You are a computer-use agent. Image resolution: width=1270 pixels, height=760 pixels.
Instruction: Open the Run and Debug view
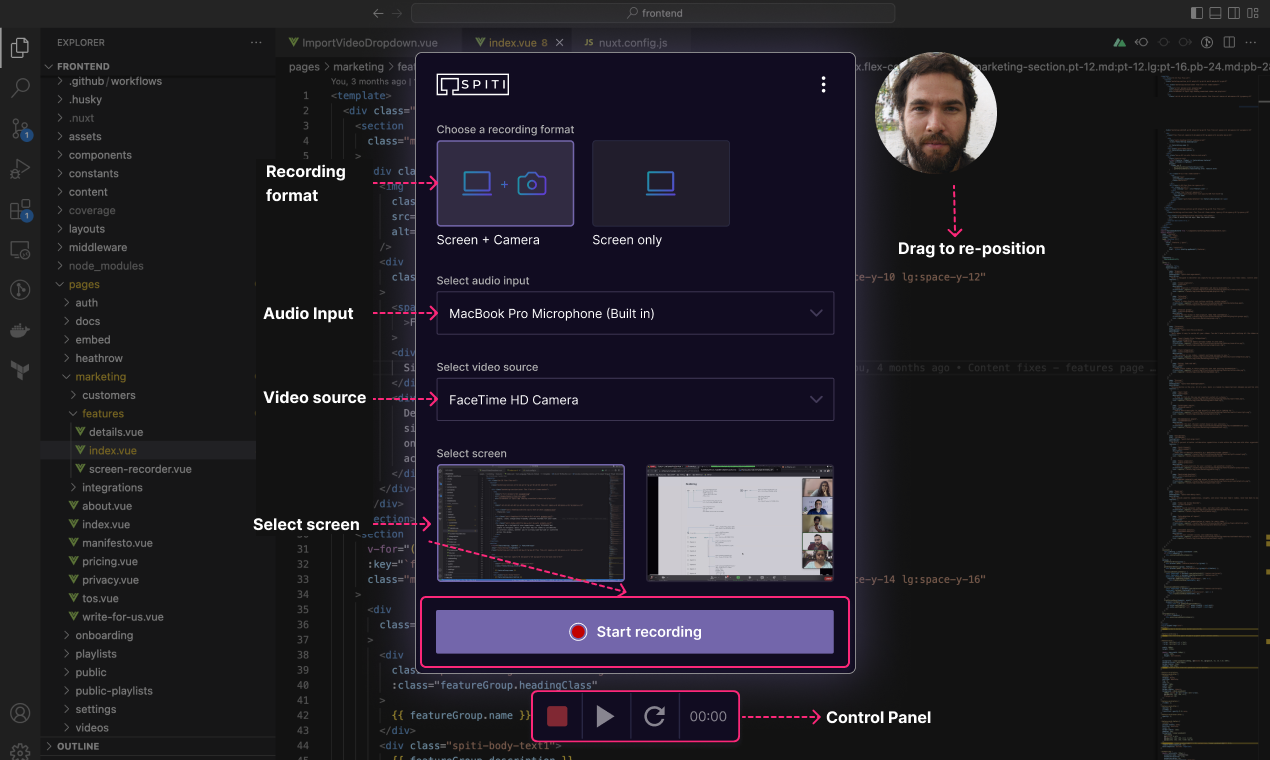[x=20, y=169]
